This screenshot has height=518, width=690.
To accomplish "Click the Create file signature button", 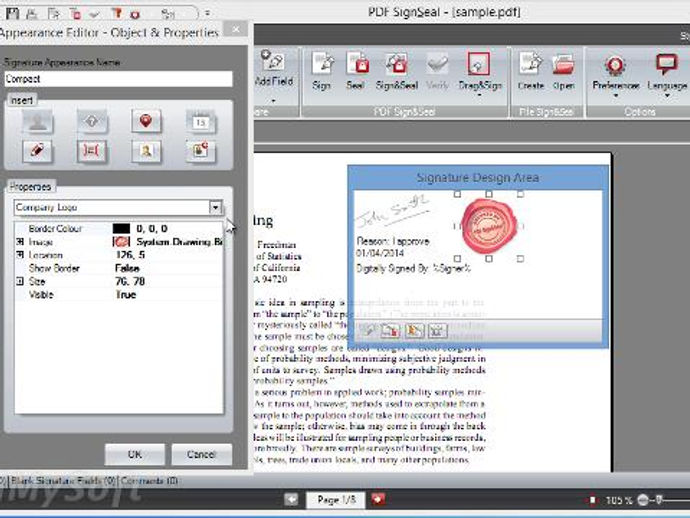I will 531,70.
